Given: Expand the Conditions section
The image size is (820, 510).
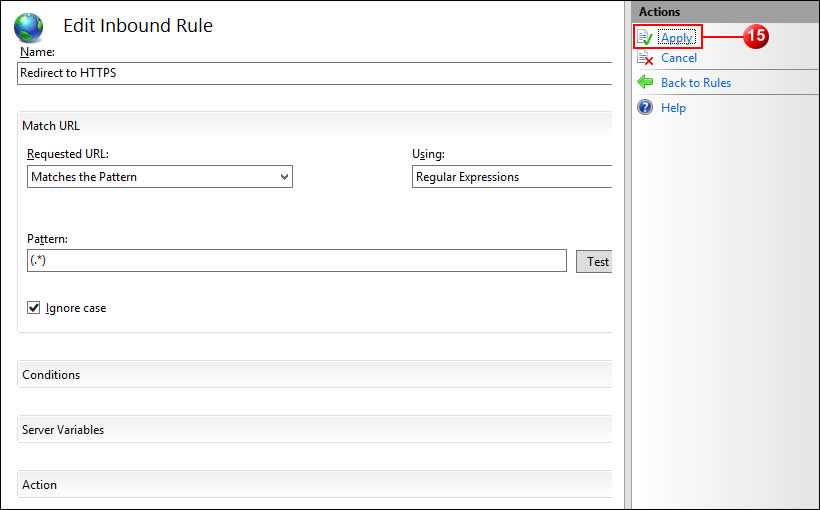Looking at the screenshot, I should [315, 375].
